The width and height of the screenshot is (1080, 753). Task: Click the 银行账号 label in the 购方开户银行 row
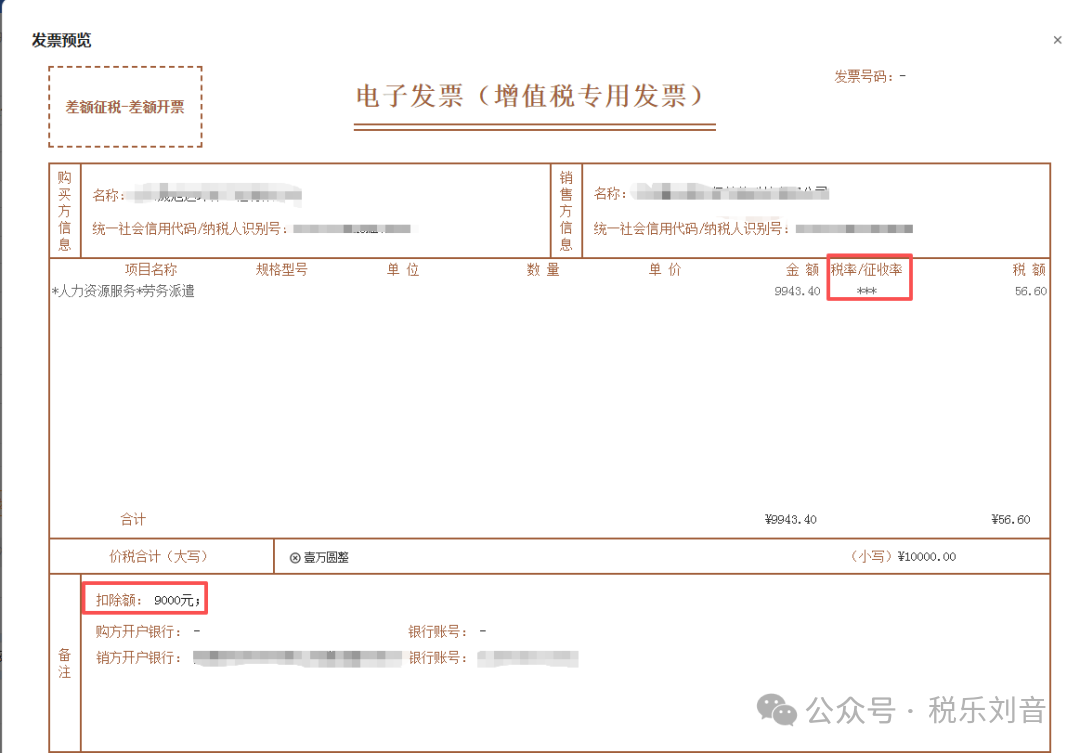(x=439, y=632)
